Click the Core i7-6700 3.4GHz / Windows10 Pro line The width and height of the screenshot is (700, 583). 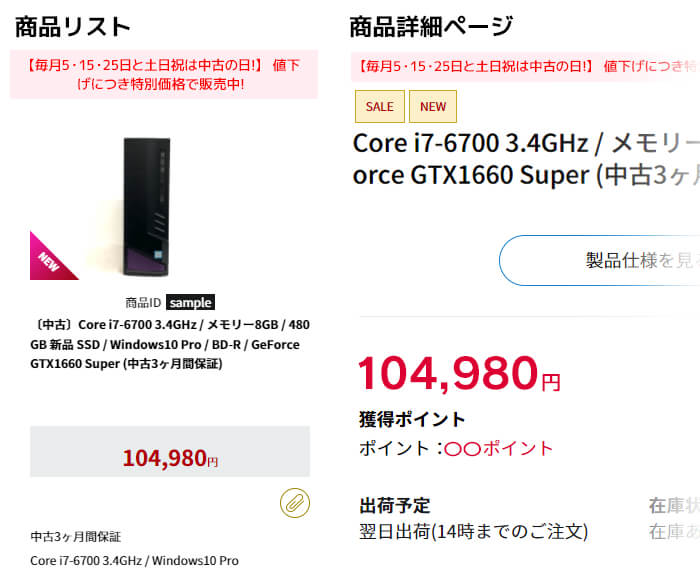coord(134,560)
